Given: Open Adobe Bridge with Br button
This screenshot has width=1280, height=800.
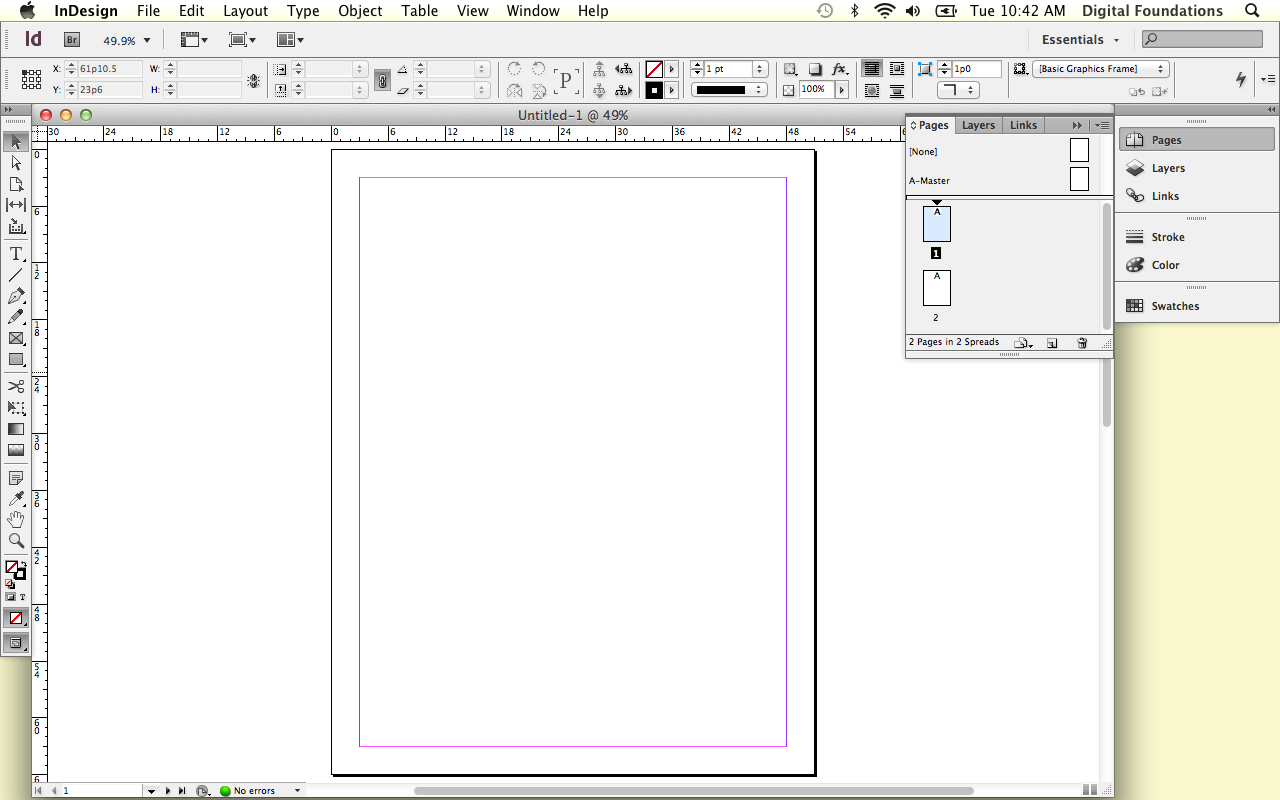Looking at the screenshot, I should tap(72, 40).
